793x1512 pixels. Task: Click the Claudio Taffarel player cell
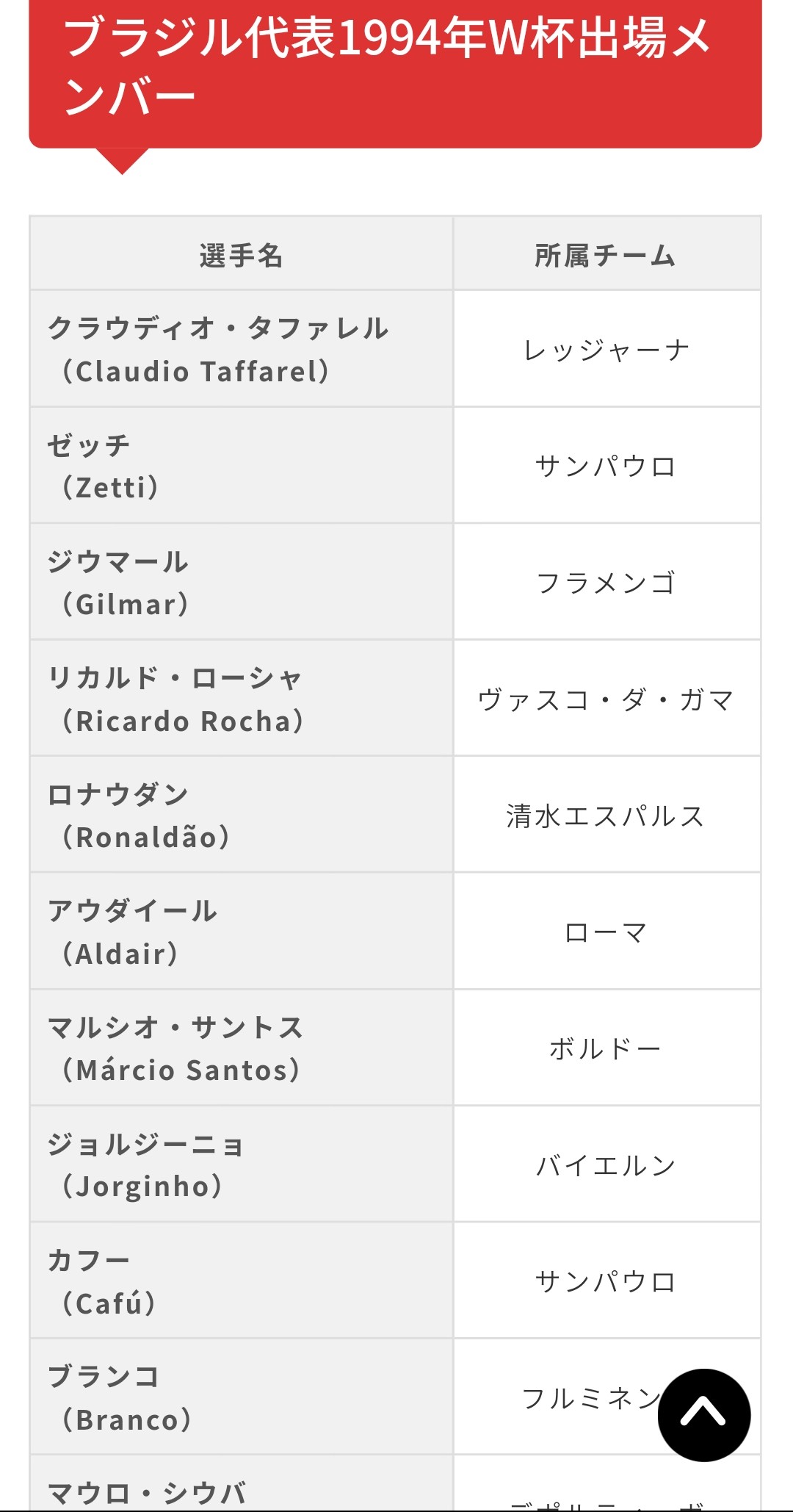241,349
